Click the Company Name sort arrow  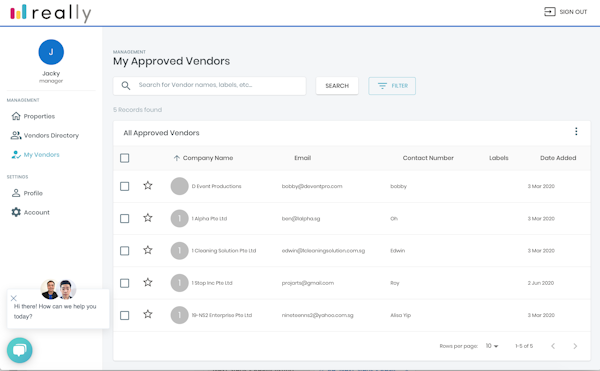(x=176, y=158)
